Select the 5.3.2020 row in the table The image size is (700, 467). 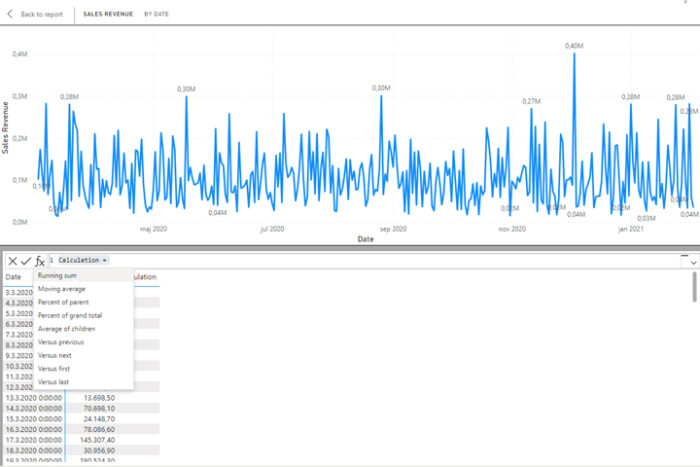[19, 314]
